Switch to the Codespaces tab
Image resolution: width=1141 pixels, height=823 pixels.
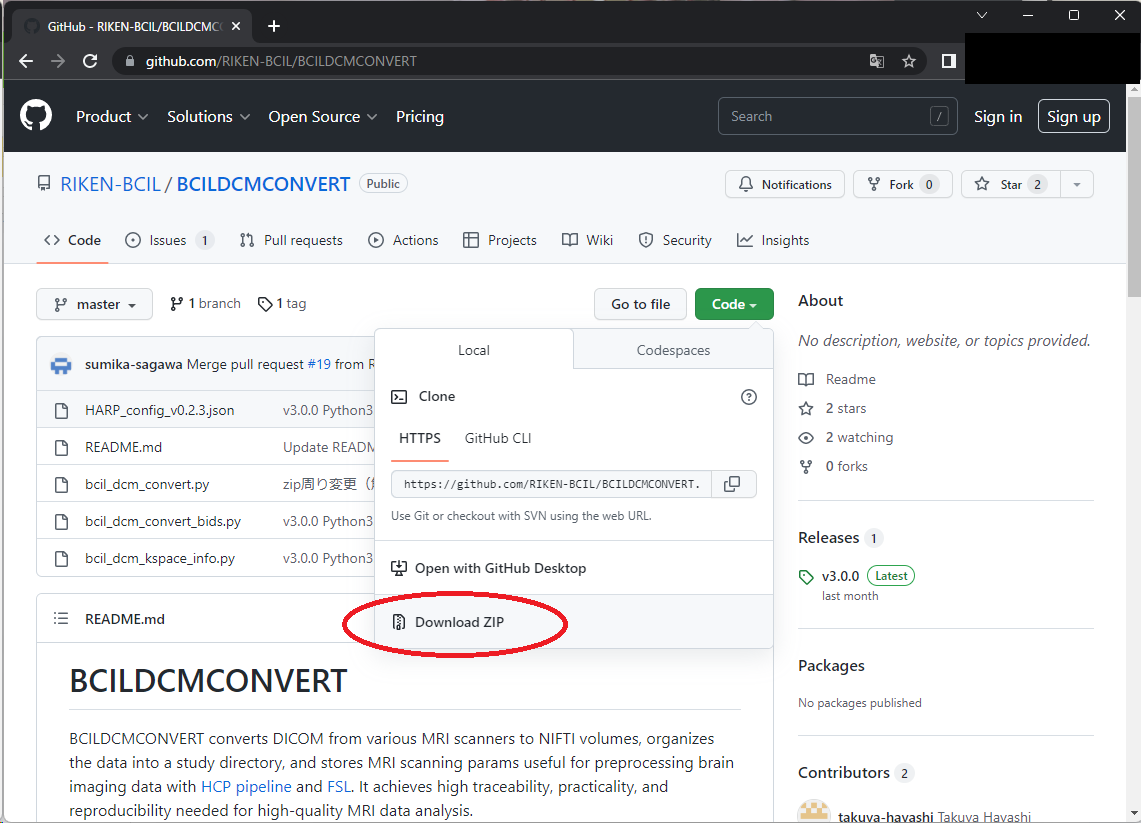click(673, 350)
